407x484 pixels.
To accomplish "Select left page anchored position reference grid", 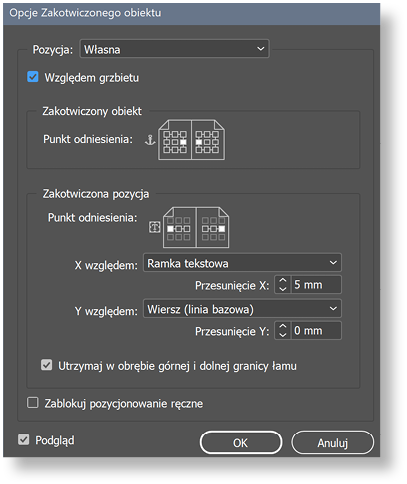I will click(x=178, y=229).
